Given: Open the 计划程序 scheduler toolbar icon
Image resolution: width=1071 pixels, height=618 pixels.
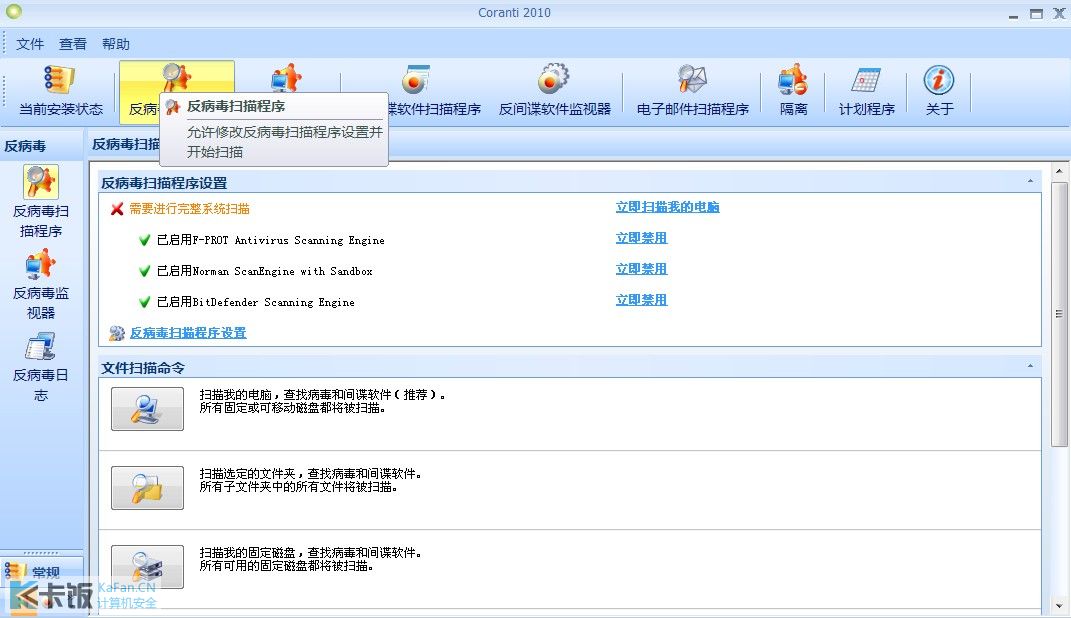Looking at the screenshot, I should (866, 91).
